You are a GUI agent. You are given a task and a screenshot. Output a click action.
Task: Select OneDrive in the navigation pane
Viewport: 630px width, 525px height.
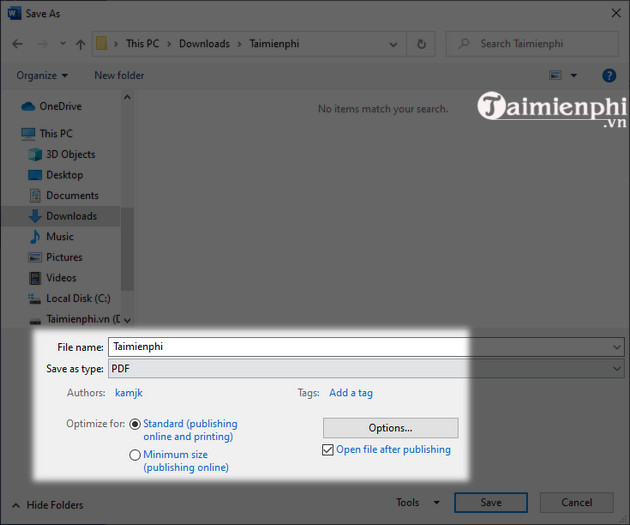pos(60,106)
